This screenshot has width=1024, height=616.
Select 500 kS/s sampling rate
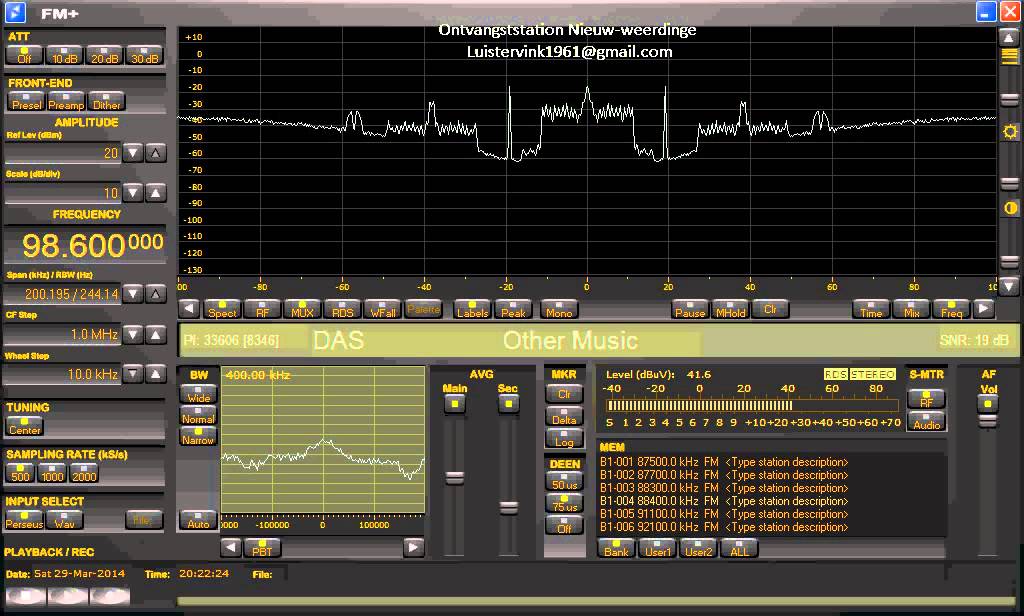pos(20,473)
